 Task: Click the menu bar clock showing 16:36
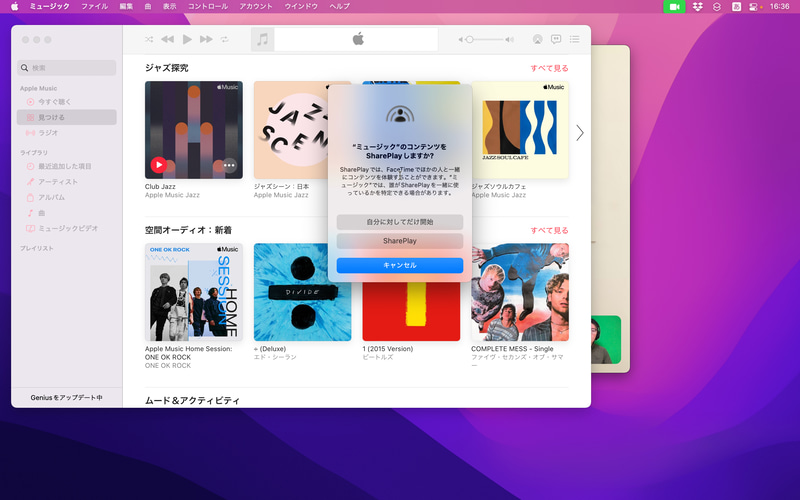[779, 6]
